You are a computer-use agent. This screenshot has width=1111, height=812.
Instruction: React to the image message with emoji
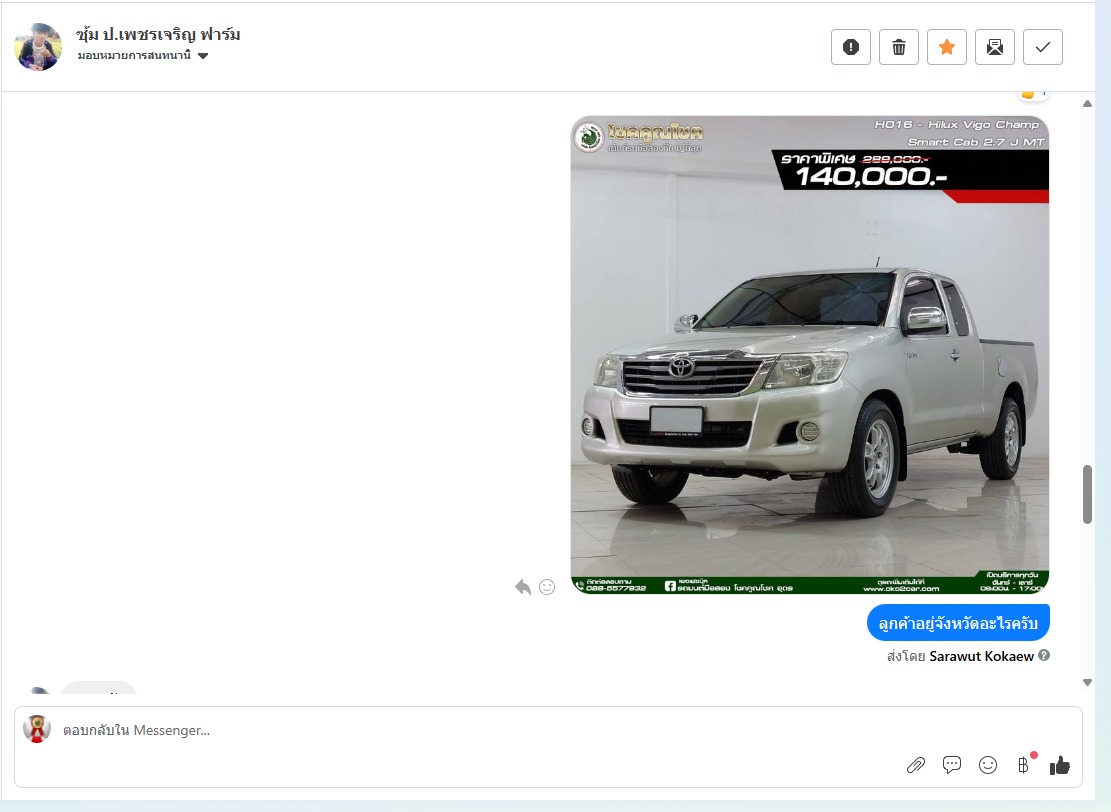coord(547,587)
